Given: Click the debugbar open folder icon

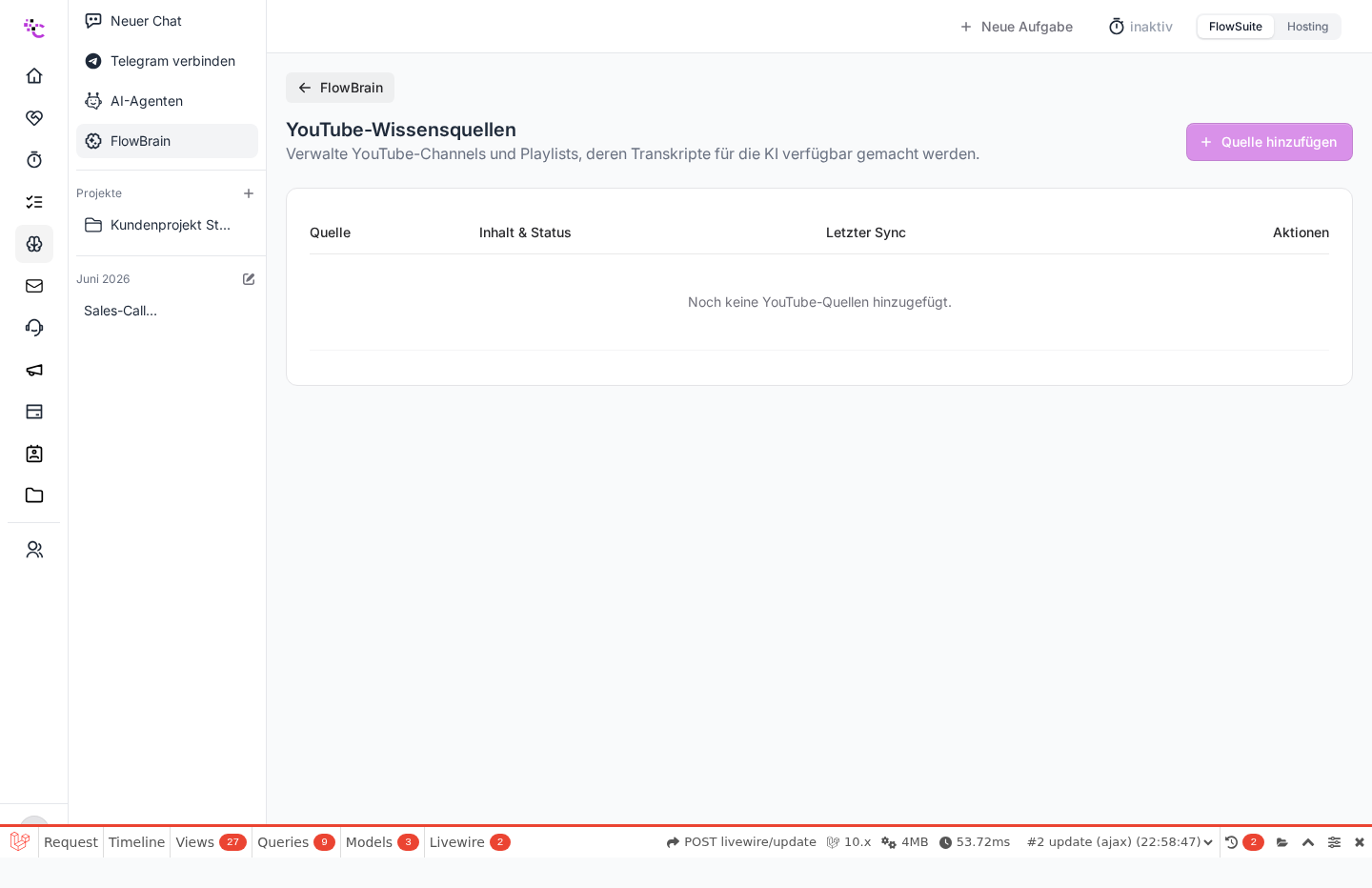Looking at the screenshot, I should (1282, 842).
